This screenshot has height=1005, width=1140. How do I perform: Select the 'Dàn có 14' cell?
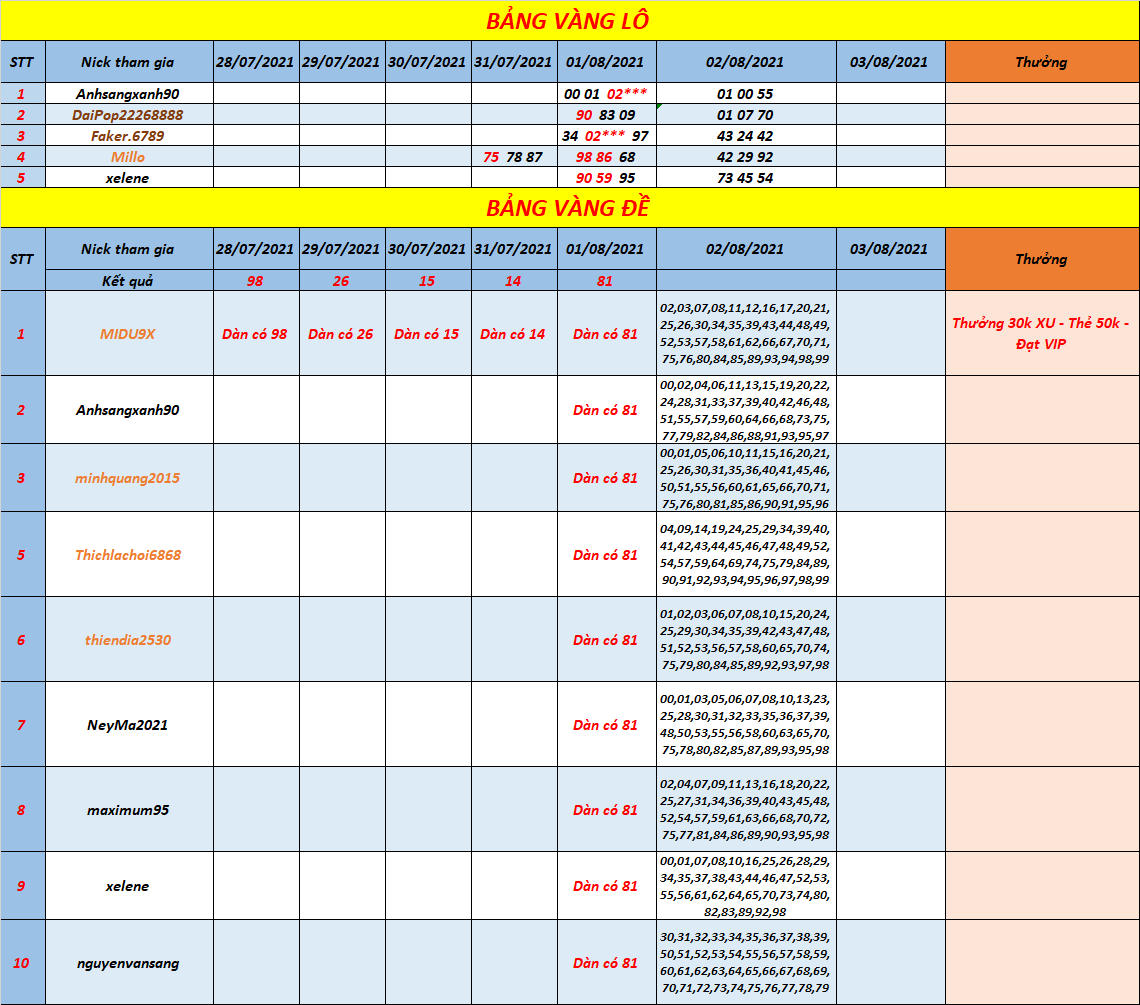513,334
